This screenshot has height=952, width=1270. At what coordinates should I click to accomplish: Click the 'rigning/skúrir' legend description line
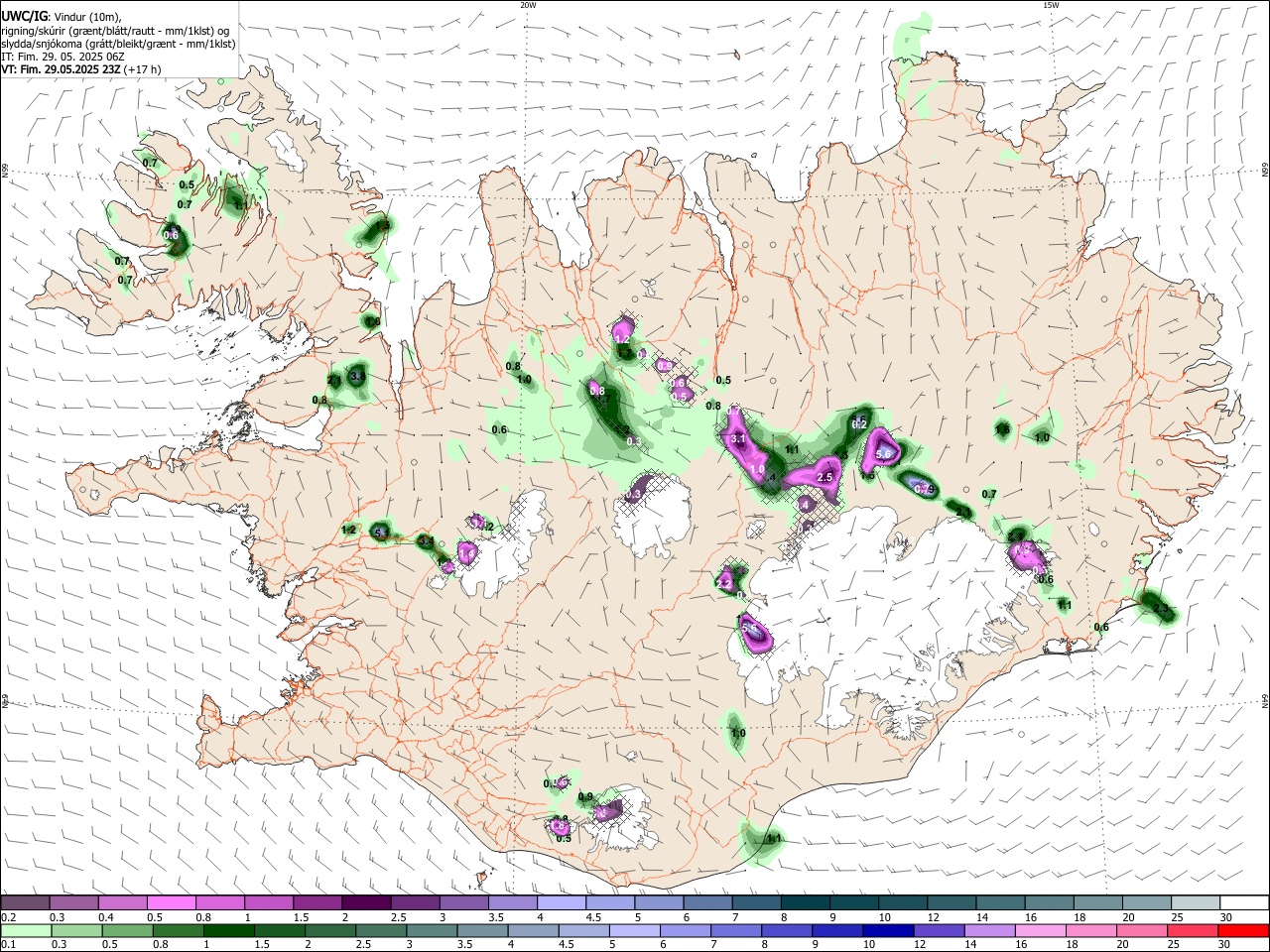(115, 31)
